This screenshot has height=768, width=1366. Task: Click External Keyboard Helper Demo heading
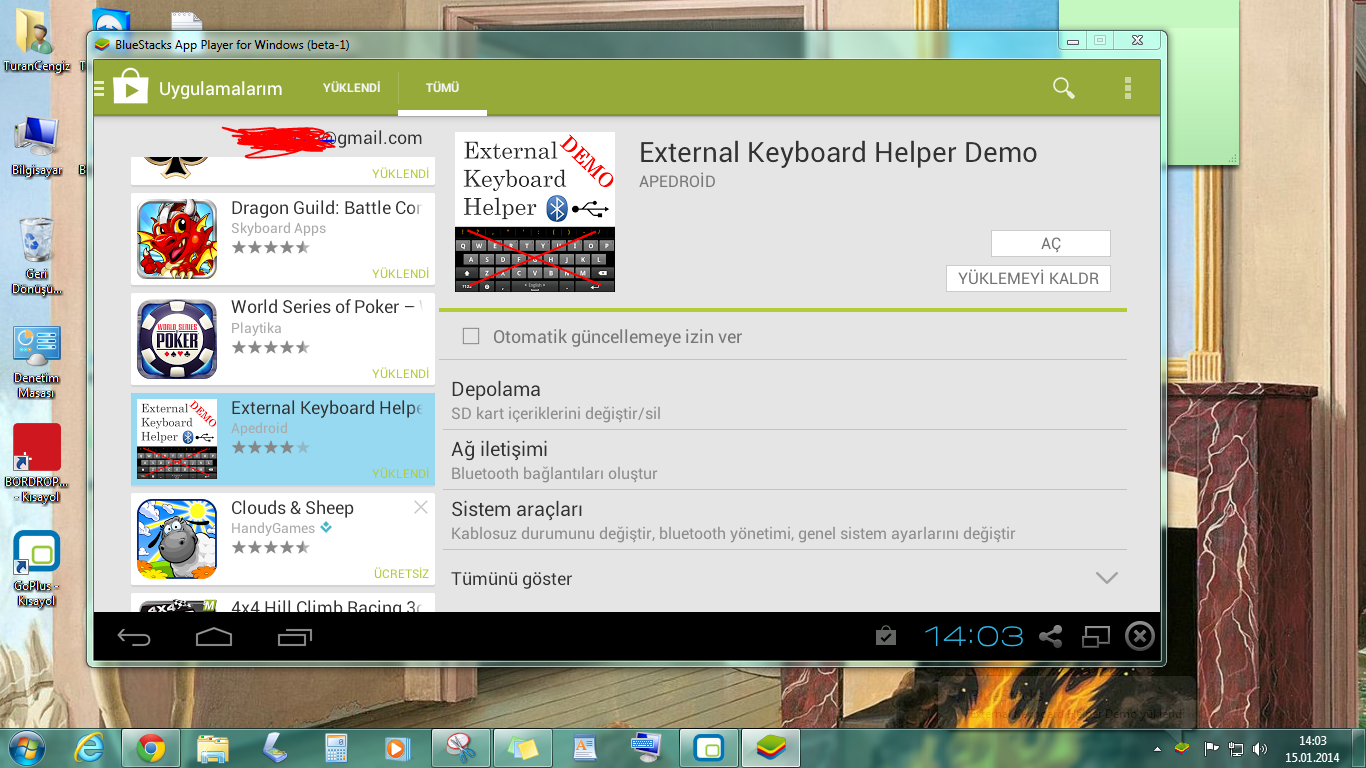point(838,152)
